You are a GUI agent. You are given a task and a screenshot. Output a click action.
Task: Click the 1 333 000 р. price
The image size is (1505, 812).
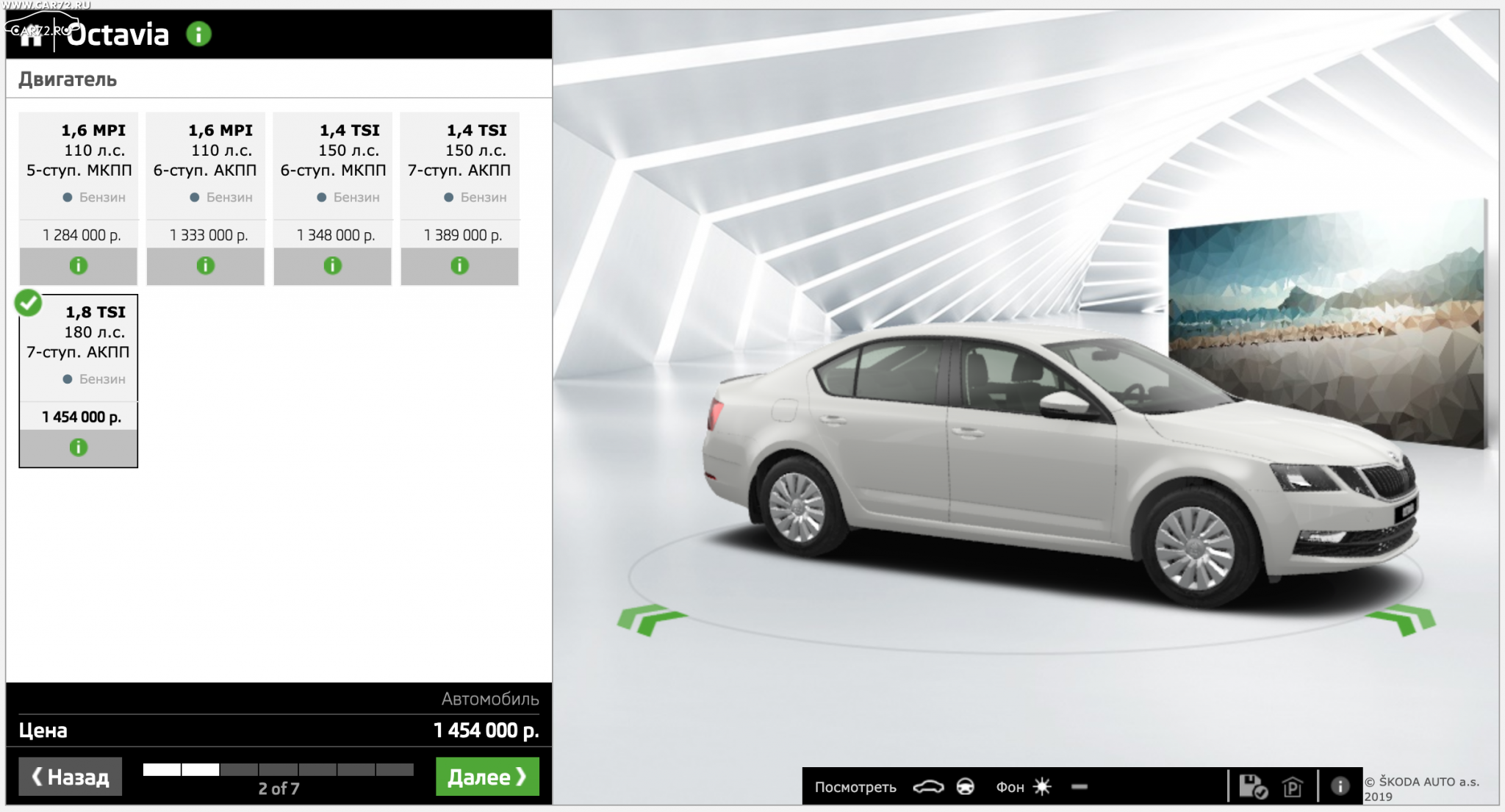click(209, 235)
